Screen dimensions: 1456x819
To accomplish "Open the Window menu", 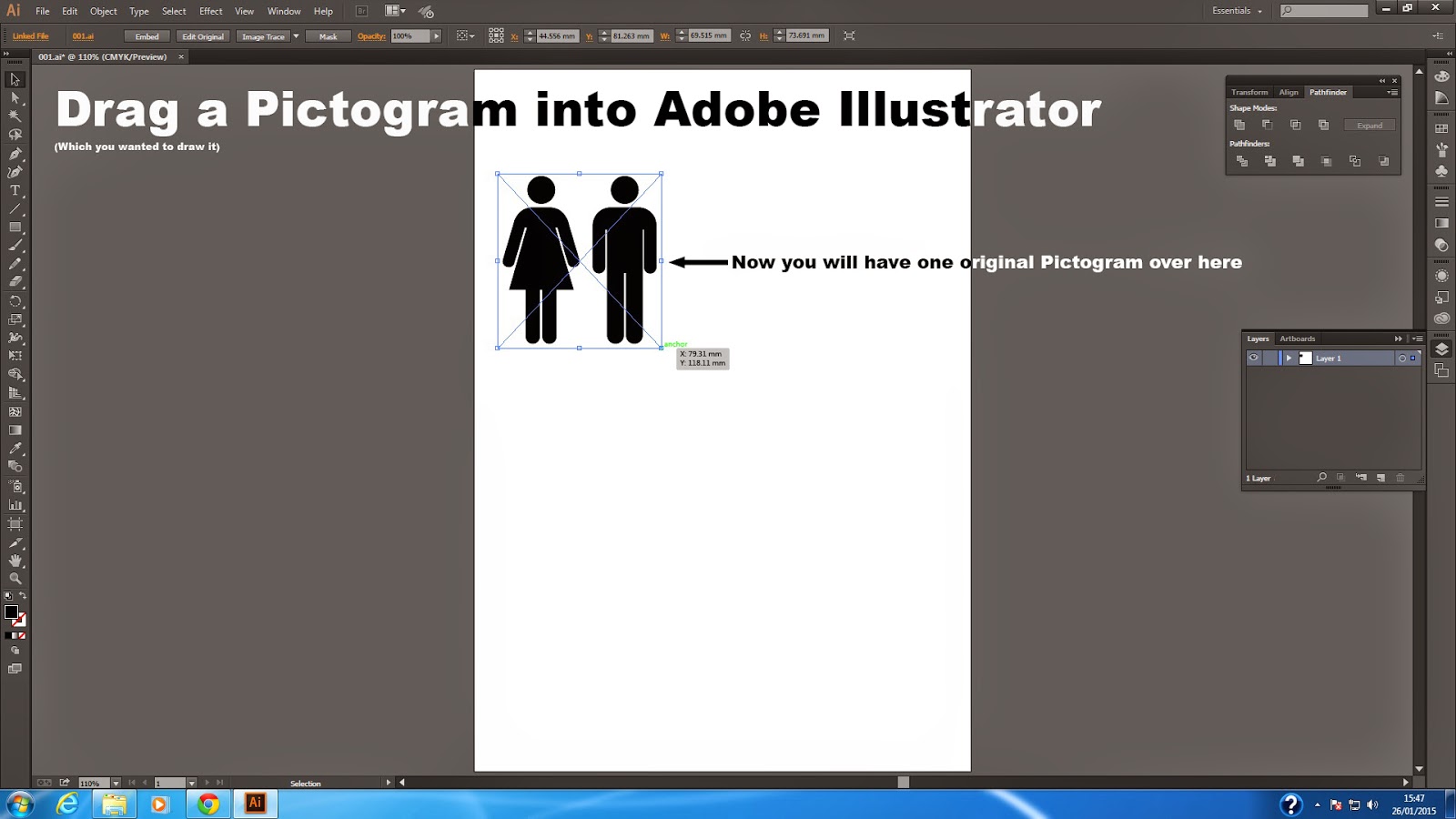I will pos(284,11).
